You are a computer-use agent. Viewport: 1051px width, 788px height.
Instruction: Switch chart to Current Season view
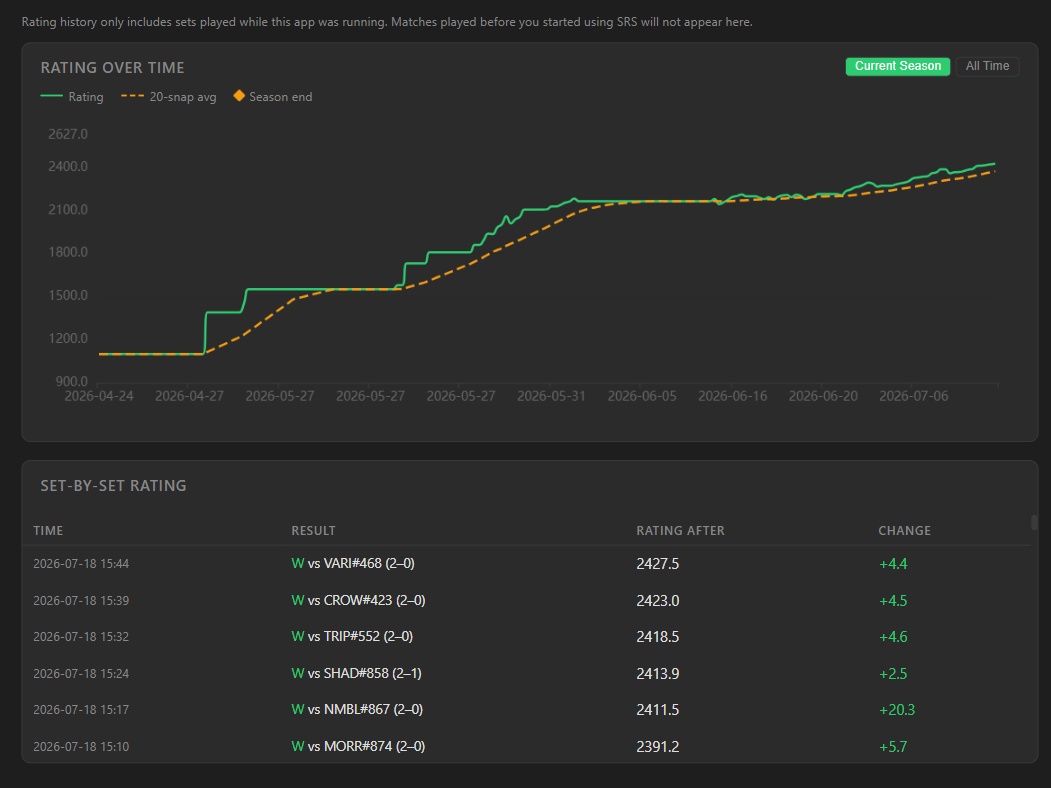[898, 66]
